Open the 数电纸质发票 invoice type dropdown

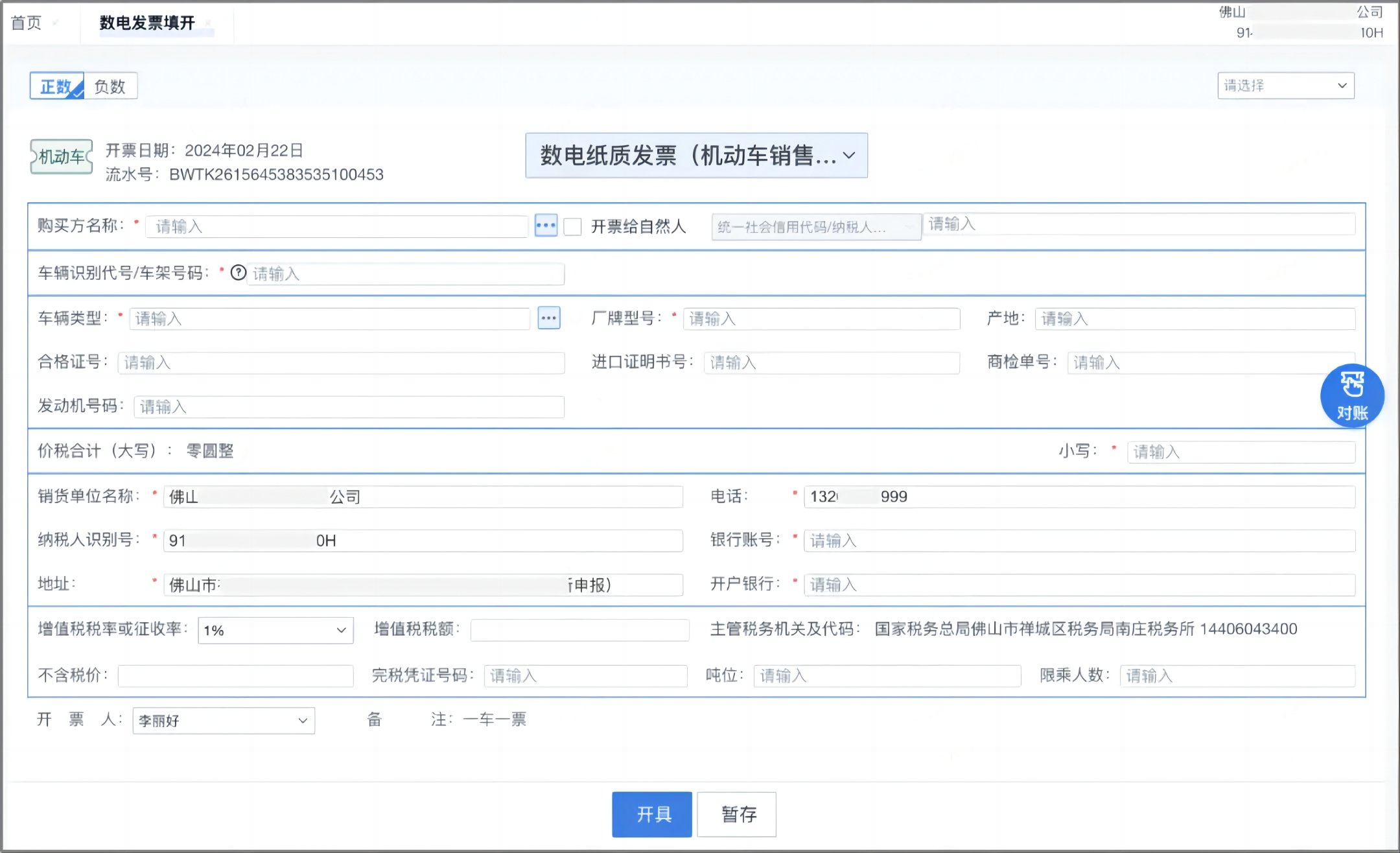coord(697,156)
